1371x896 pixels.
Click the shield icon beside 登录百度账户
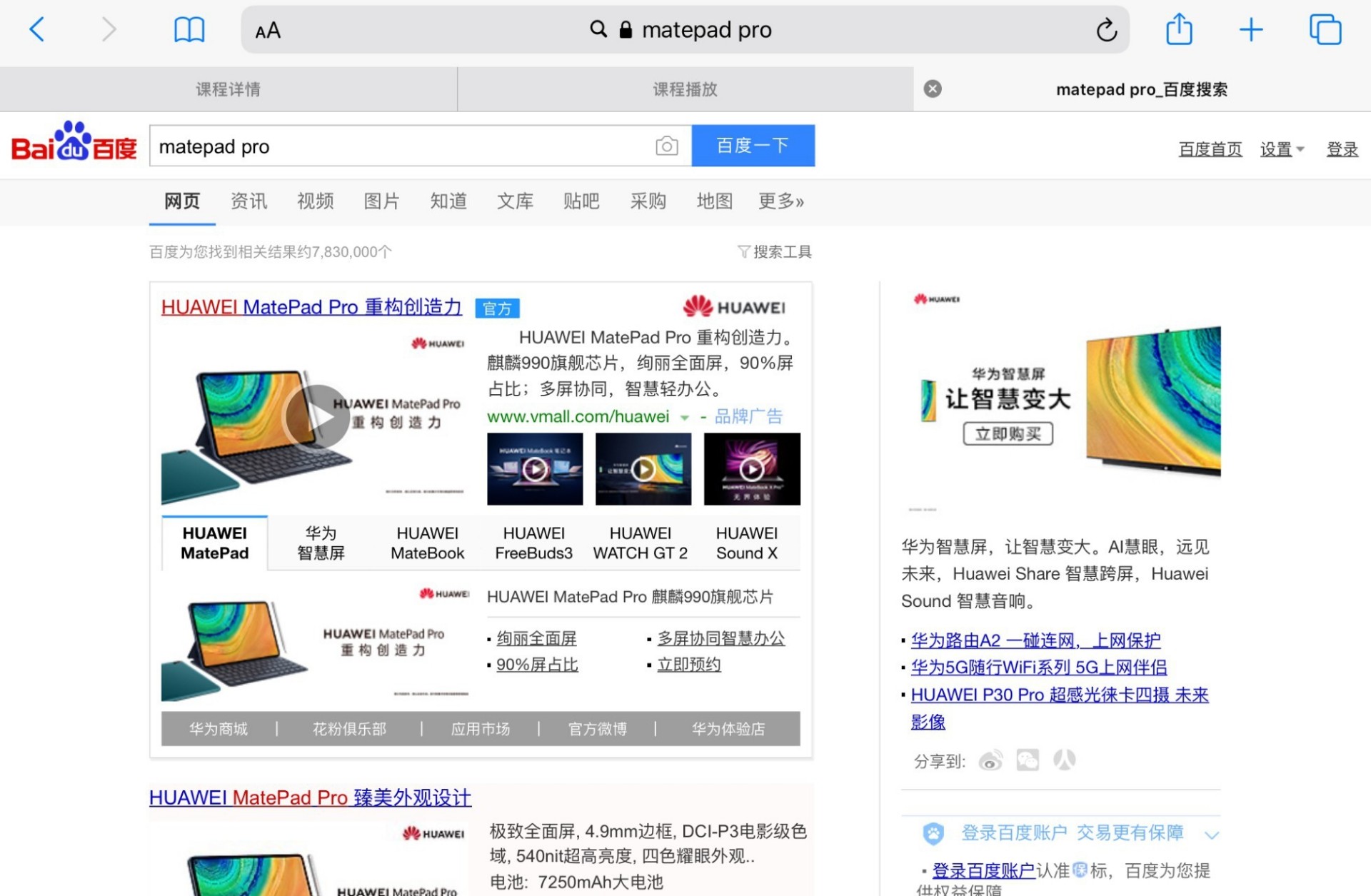[x=933, y=833]
